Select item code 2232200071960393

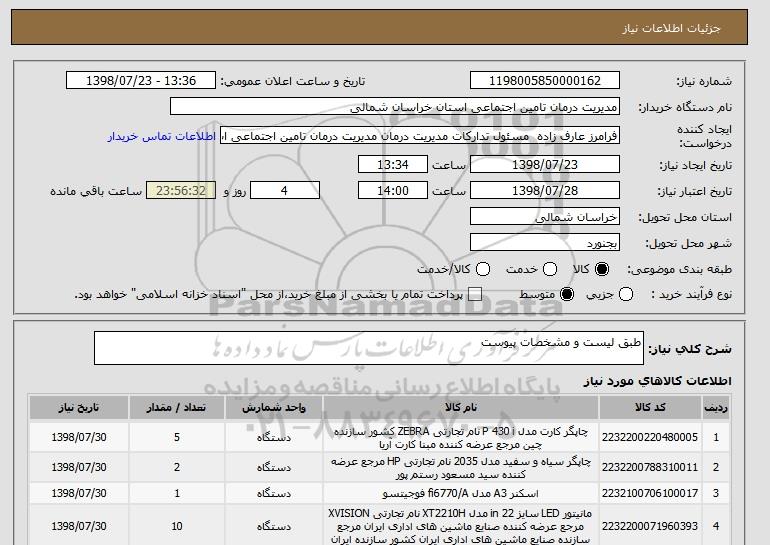(x=650, y=526)
